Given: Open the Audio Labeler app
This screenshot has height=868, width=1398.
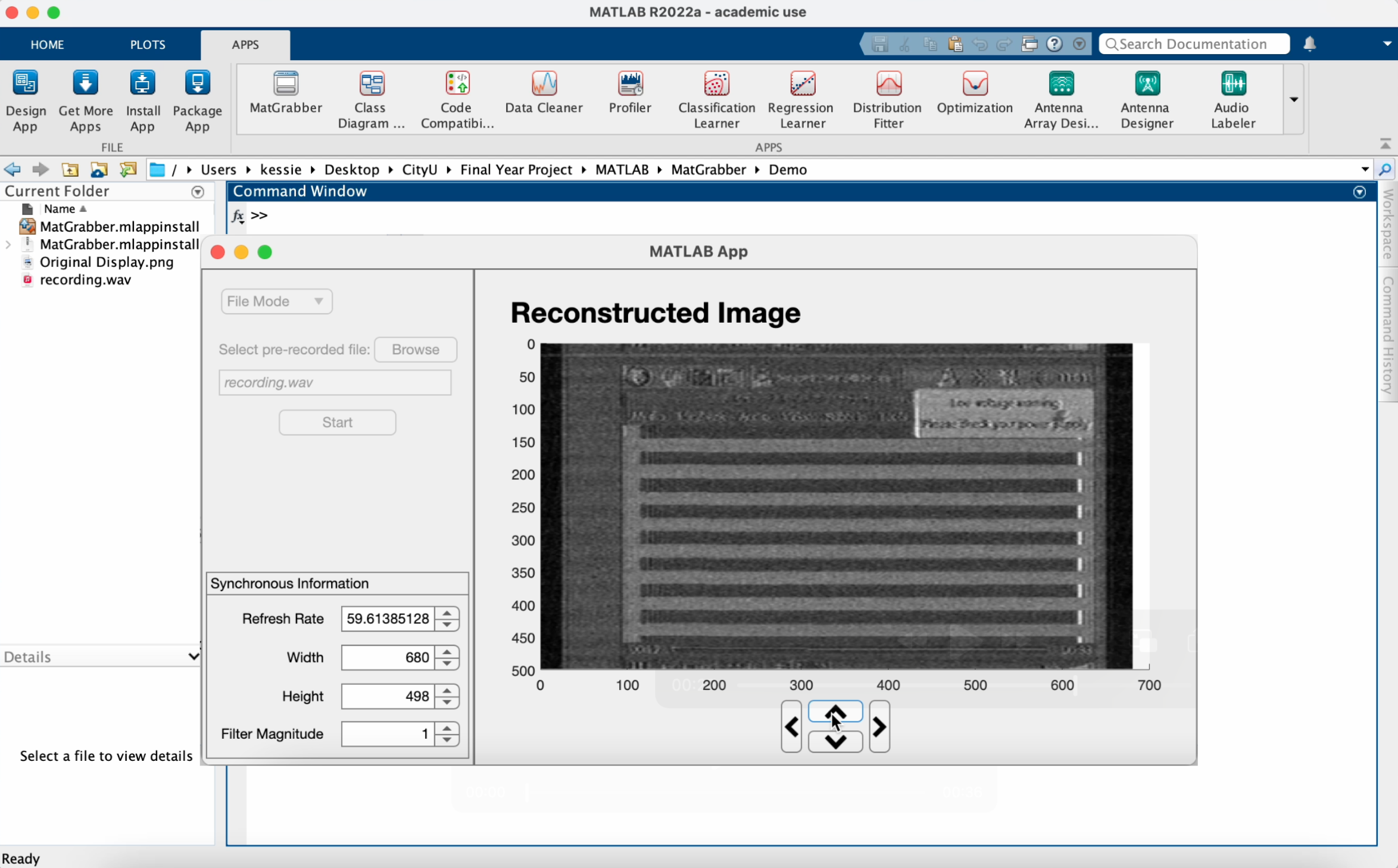Looking at the screenshot, I should (1232, 100).
